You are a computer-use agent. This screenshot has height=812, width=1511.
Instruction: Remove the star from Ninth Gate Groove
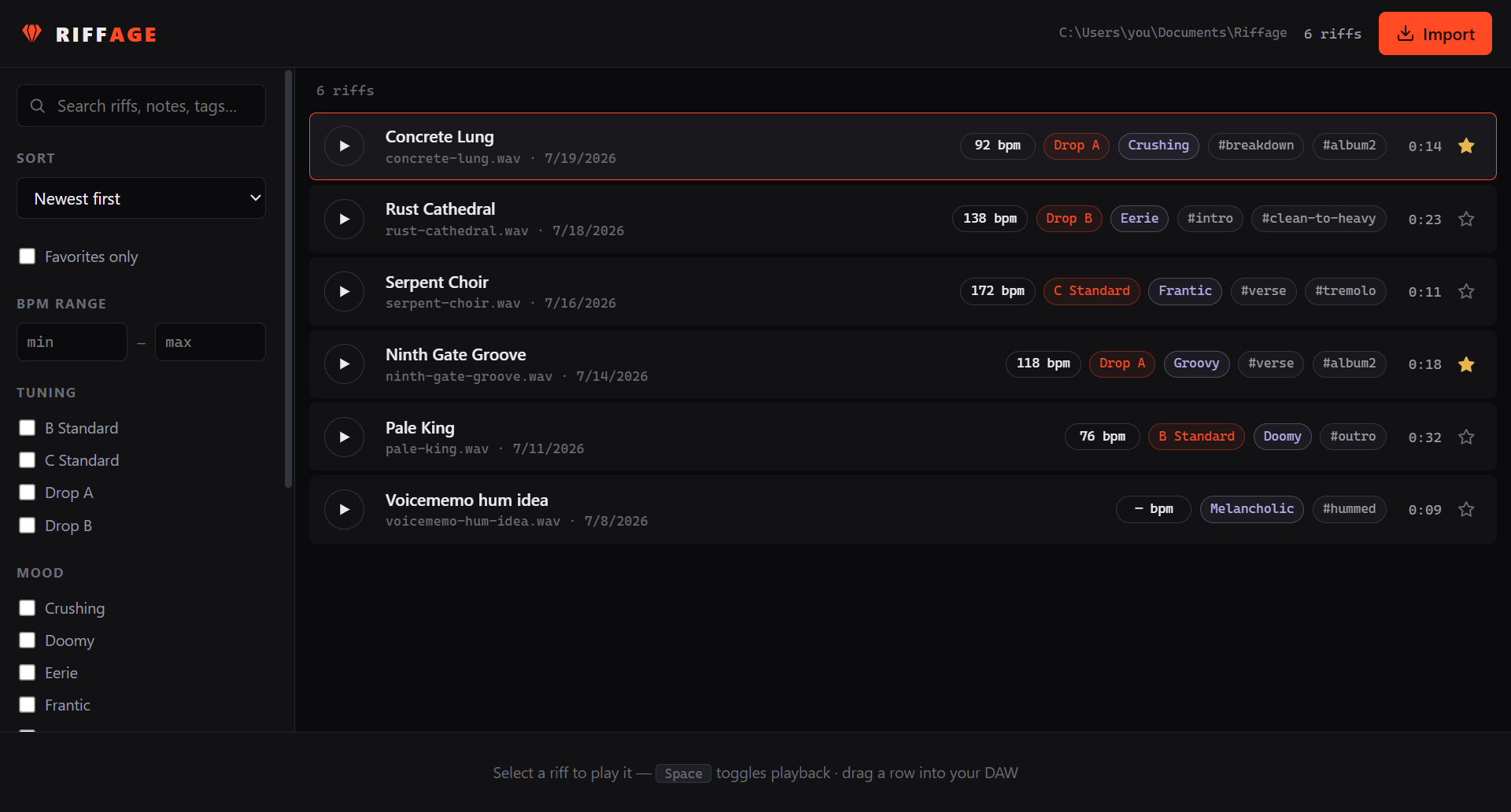point(1466,364)
